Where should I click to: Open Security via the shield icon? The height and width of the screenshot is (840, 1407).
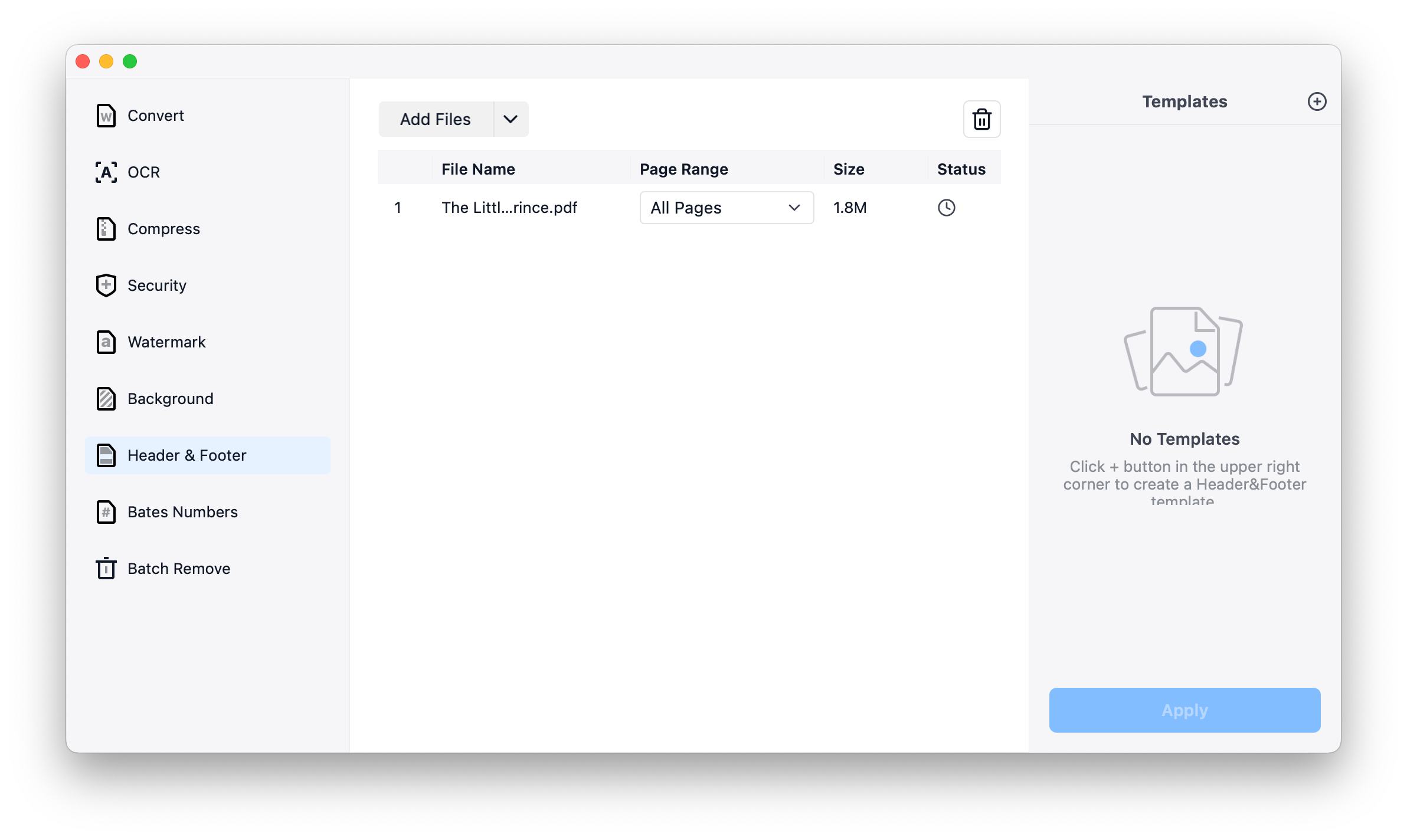106,286
